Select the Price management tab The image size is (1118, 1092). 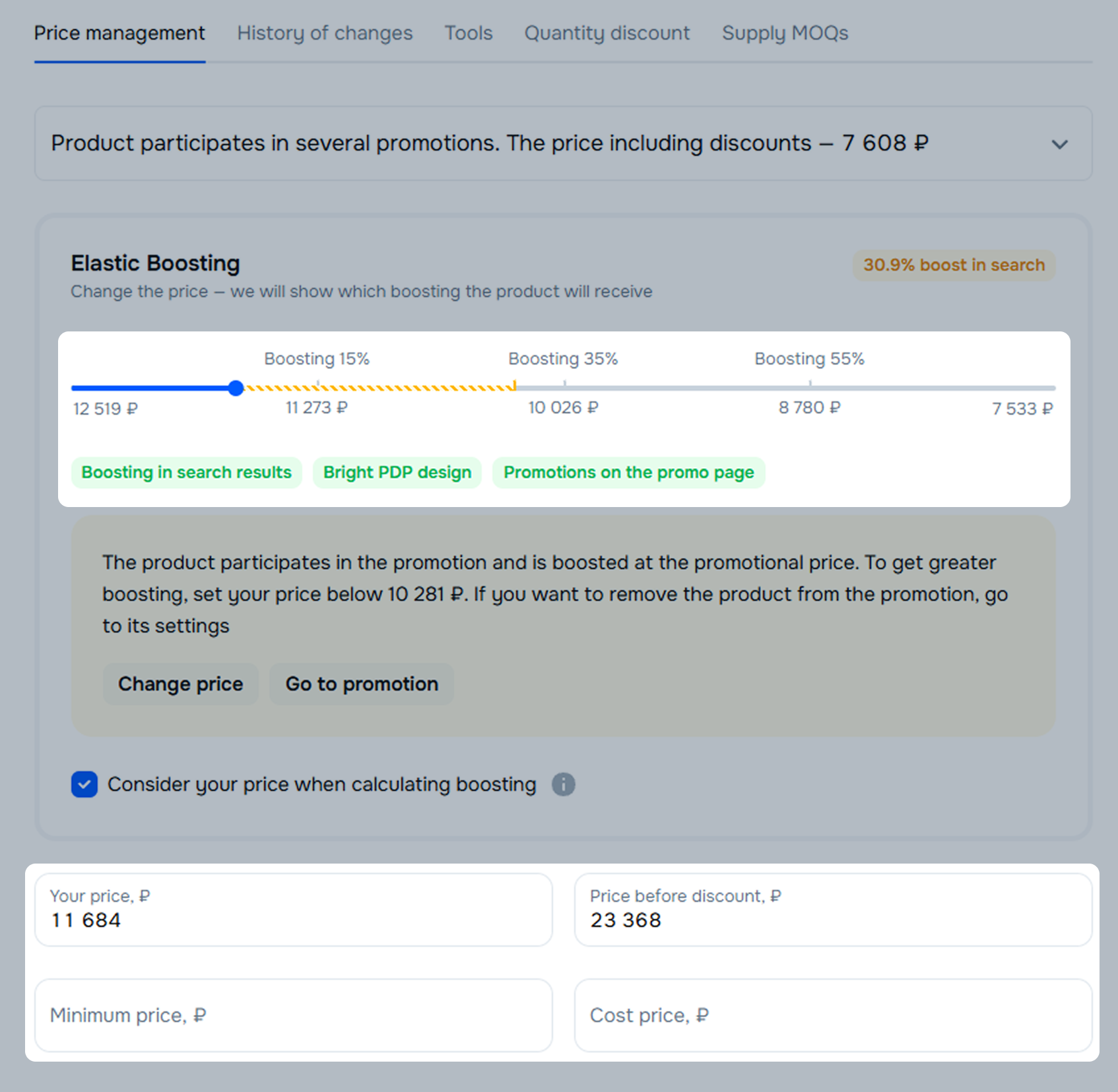tap(119, 33)
